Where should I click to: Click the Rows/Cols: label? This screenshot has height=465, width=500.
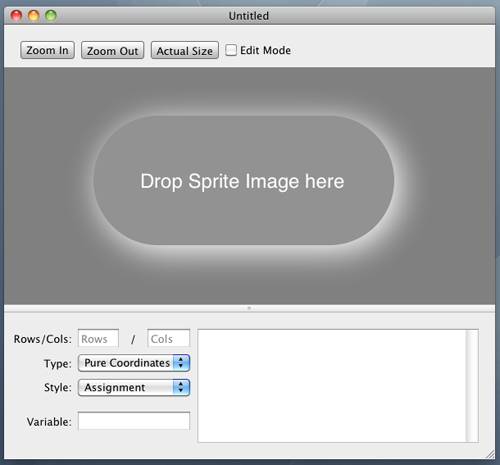click(43, 339)
